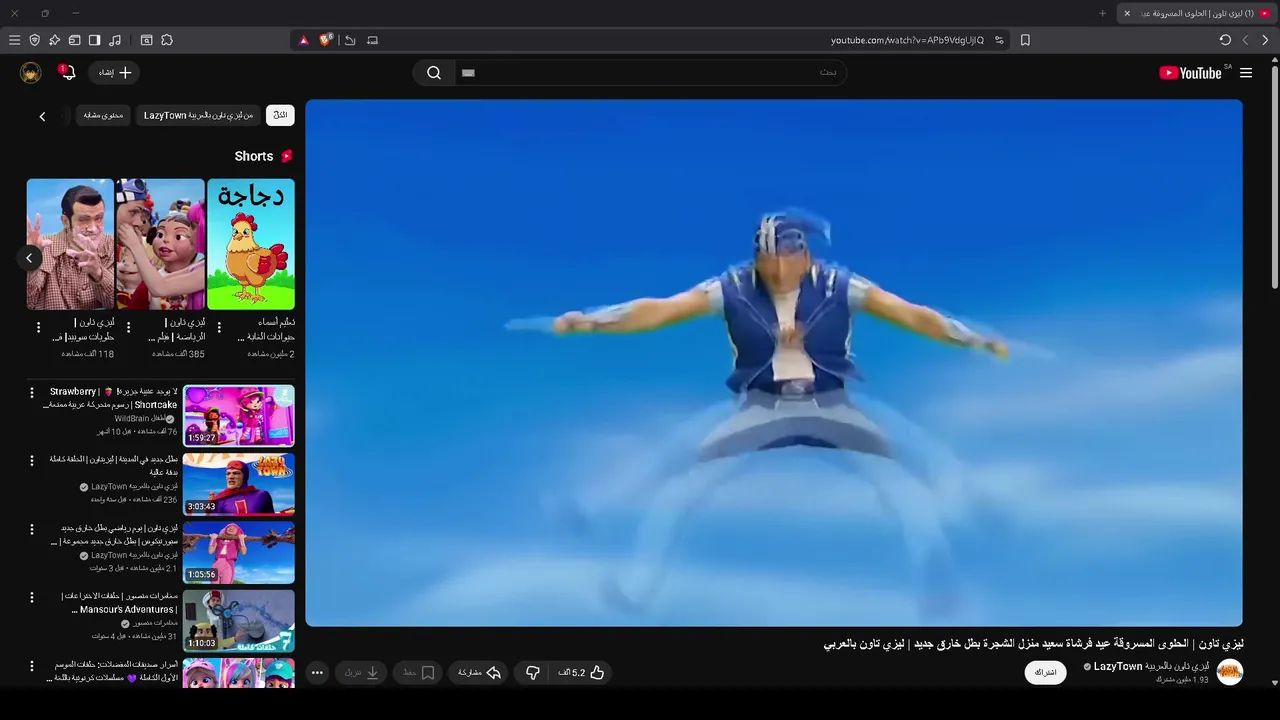Dislike the video with thumbs-down button

coord(533,673)
